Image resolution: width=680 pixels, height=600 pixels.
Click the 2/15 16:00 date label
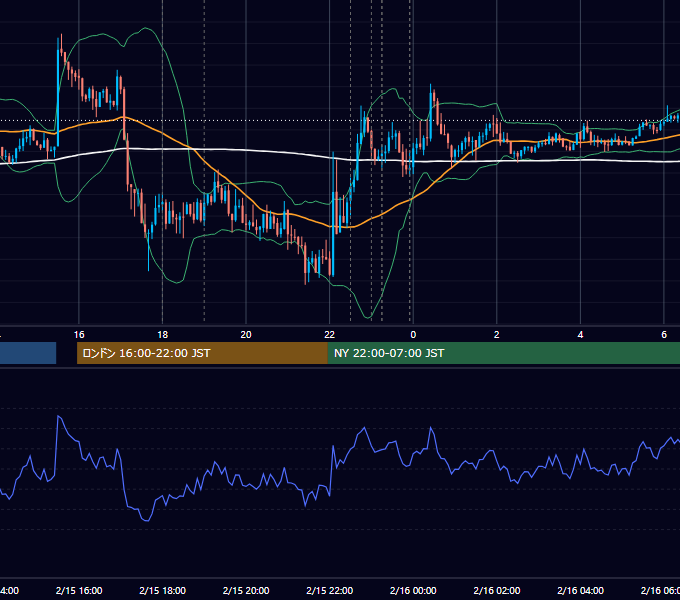point(79,590)
